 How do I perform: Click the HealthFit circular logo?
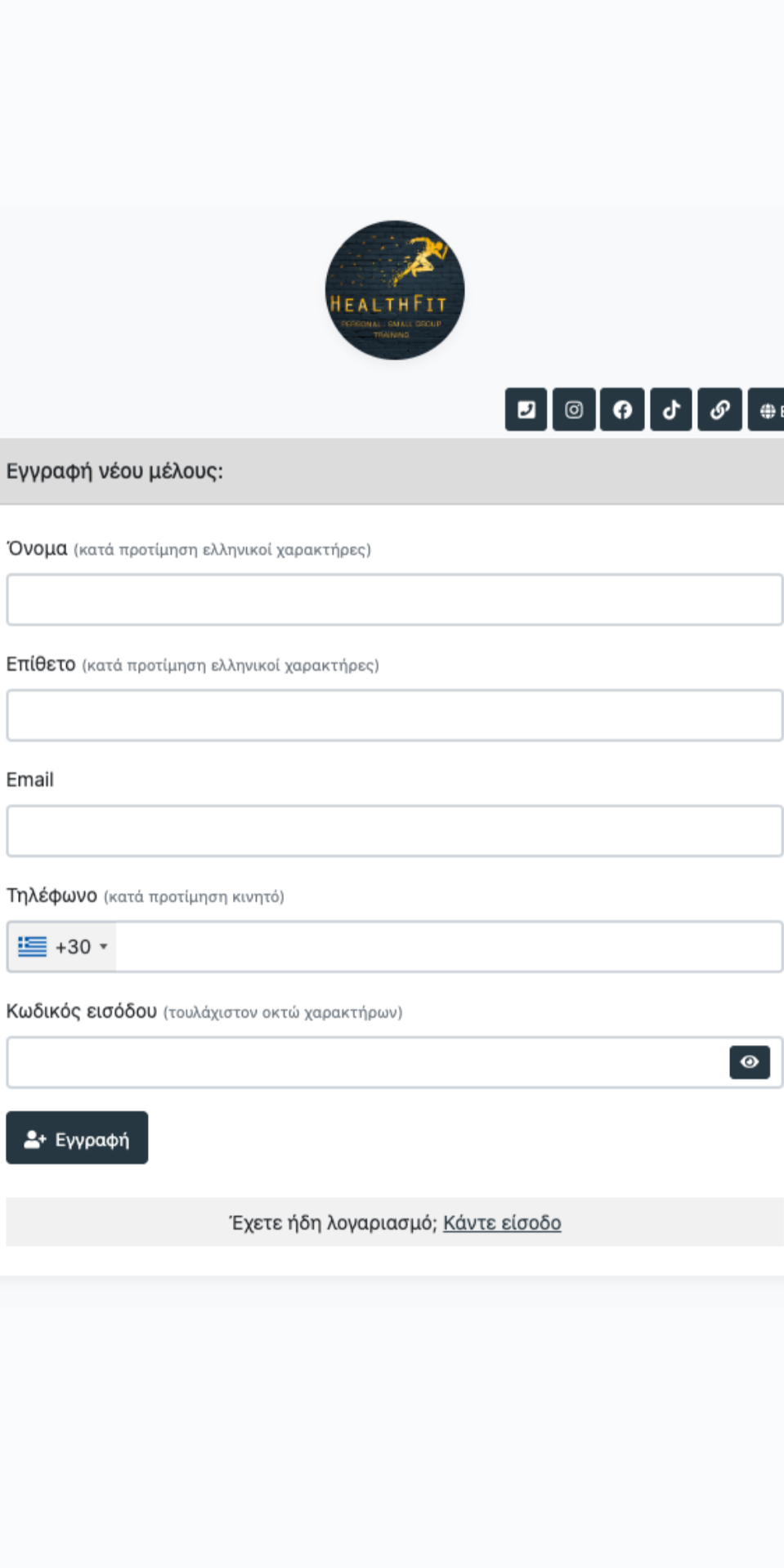(395, 290)
